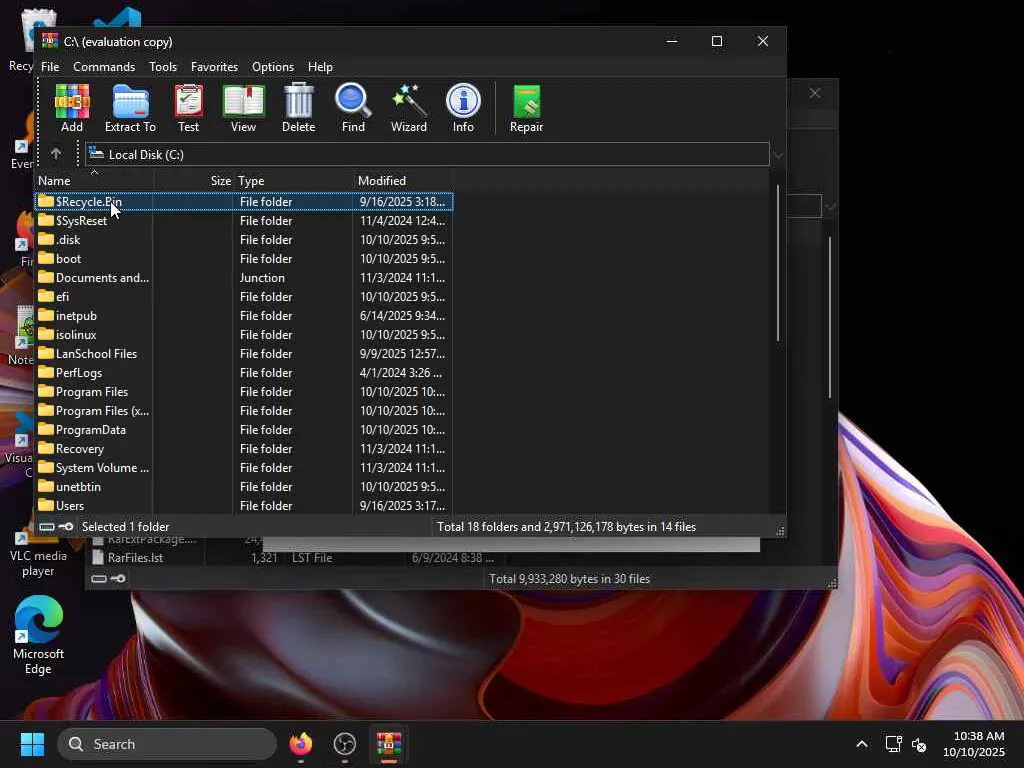This screenshot has width=1024, height=768.
Task: Click the Add archive toolbar icon
Action: pos(72,108)
